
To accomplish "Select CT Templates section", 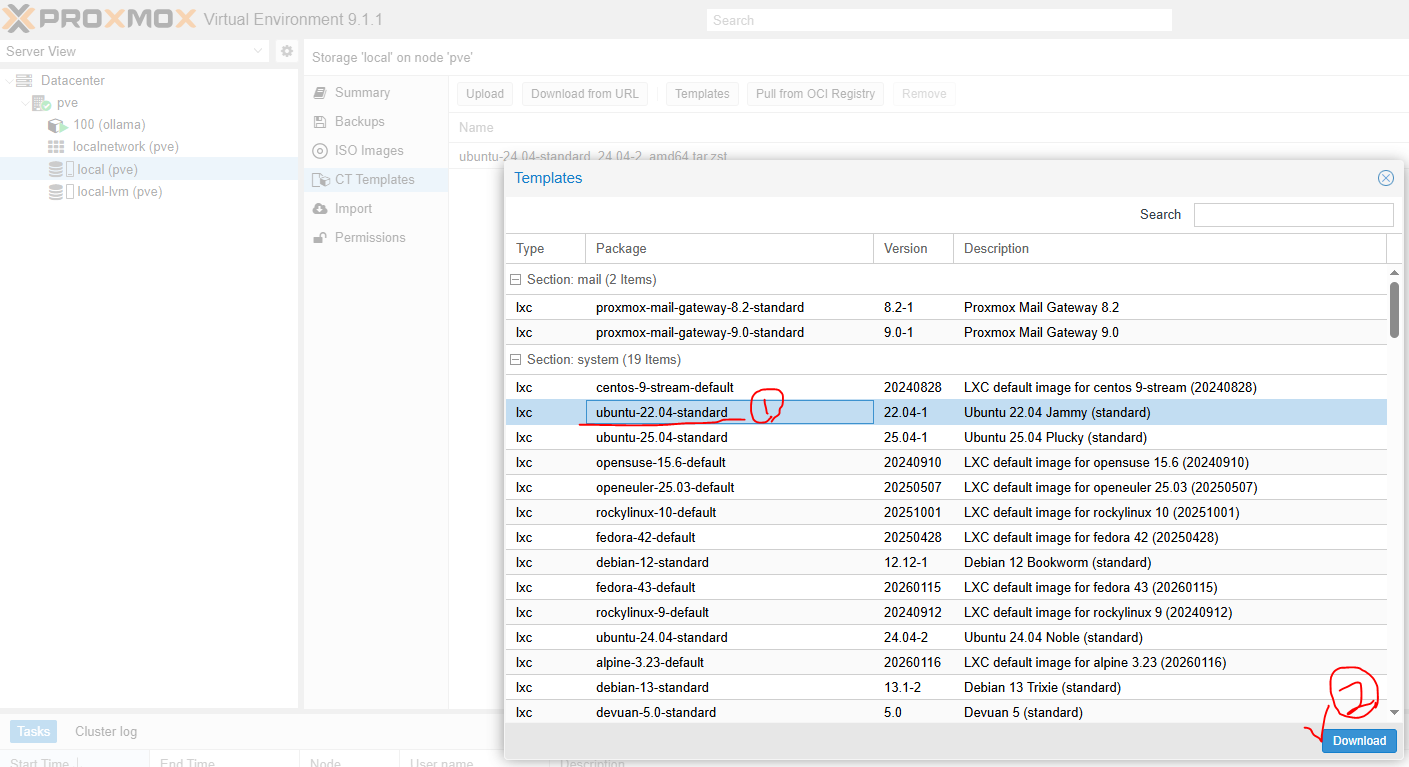I will 376,179.
